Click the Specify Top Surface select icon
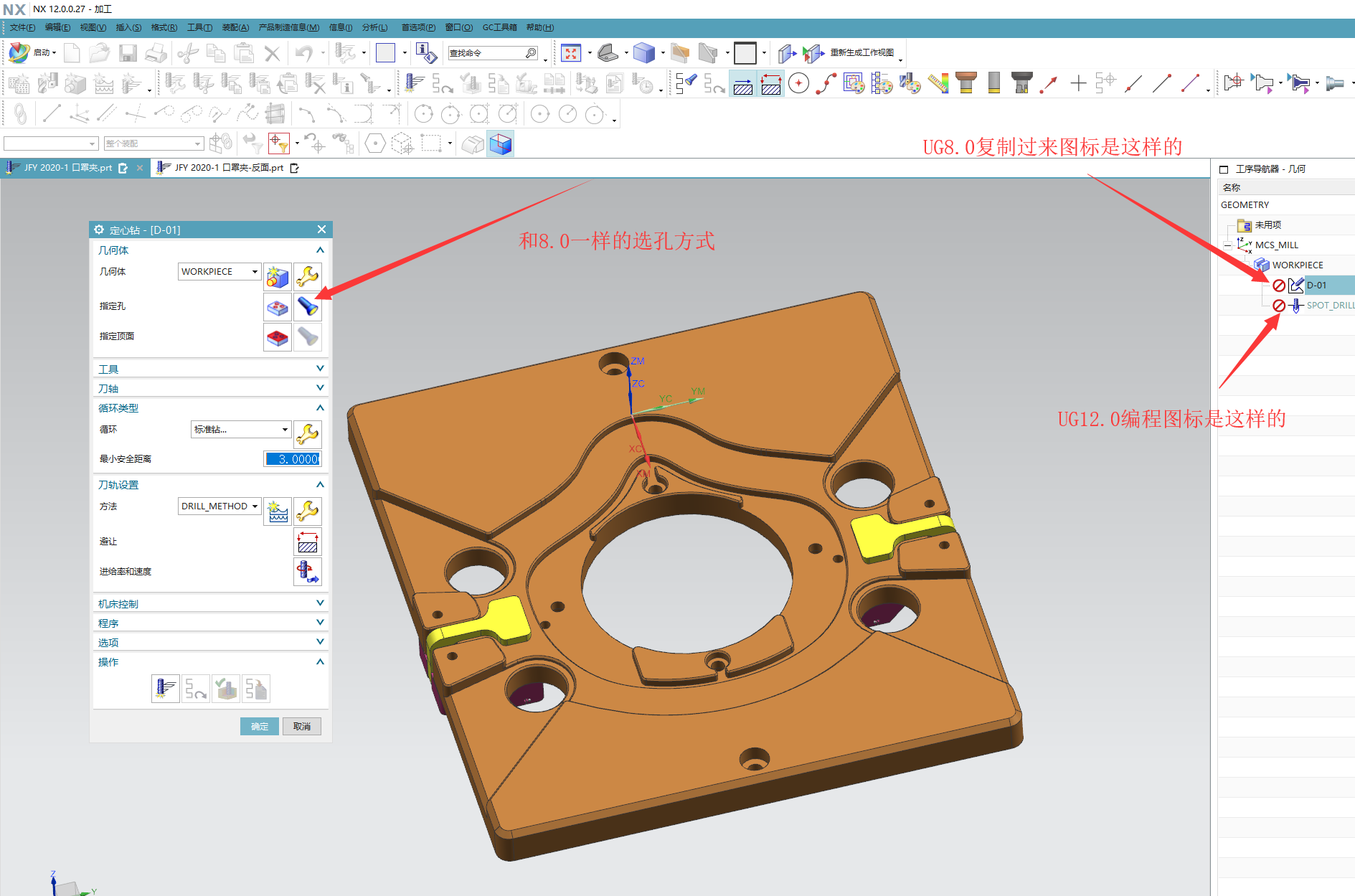This screenshot has width=1355, height=896. click(x=278, y=337)
